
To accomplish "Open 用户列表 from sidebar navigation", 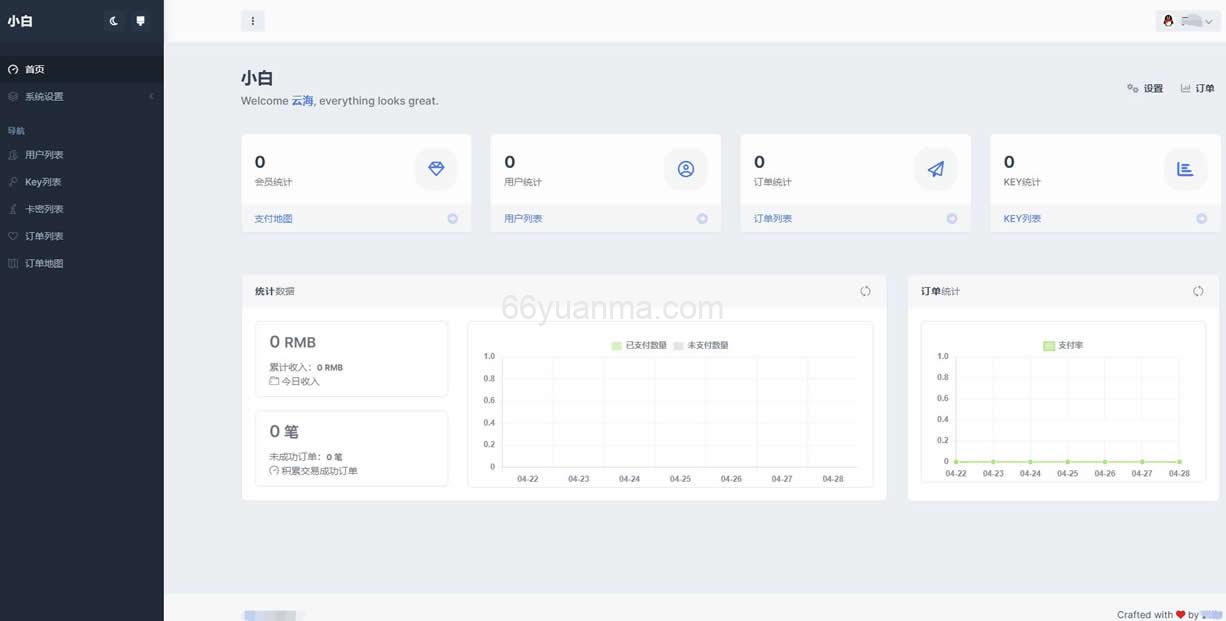I will 44,155.
